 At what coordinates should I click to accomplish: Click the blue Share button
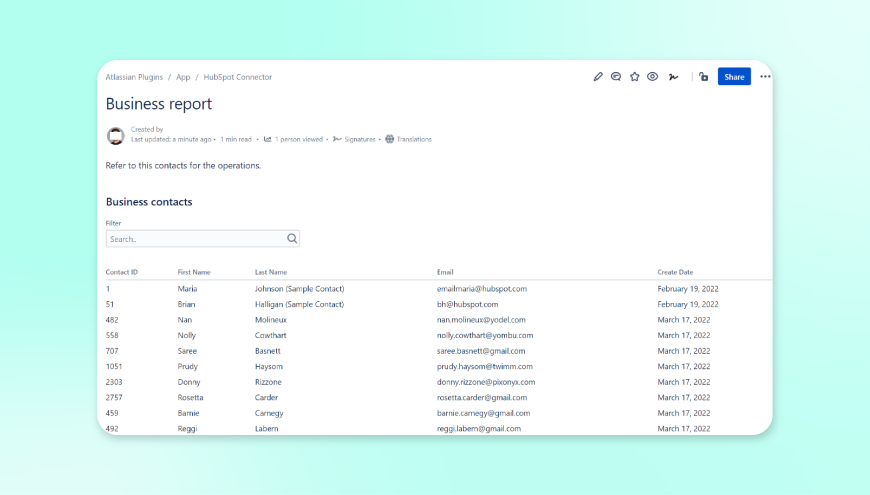click(734, 77)
